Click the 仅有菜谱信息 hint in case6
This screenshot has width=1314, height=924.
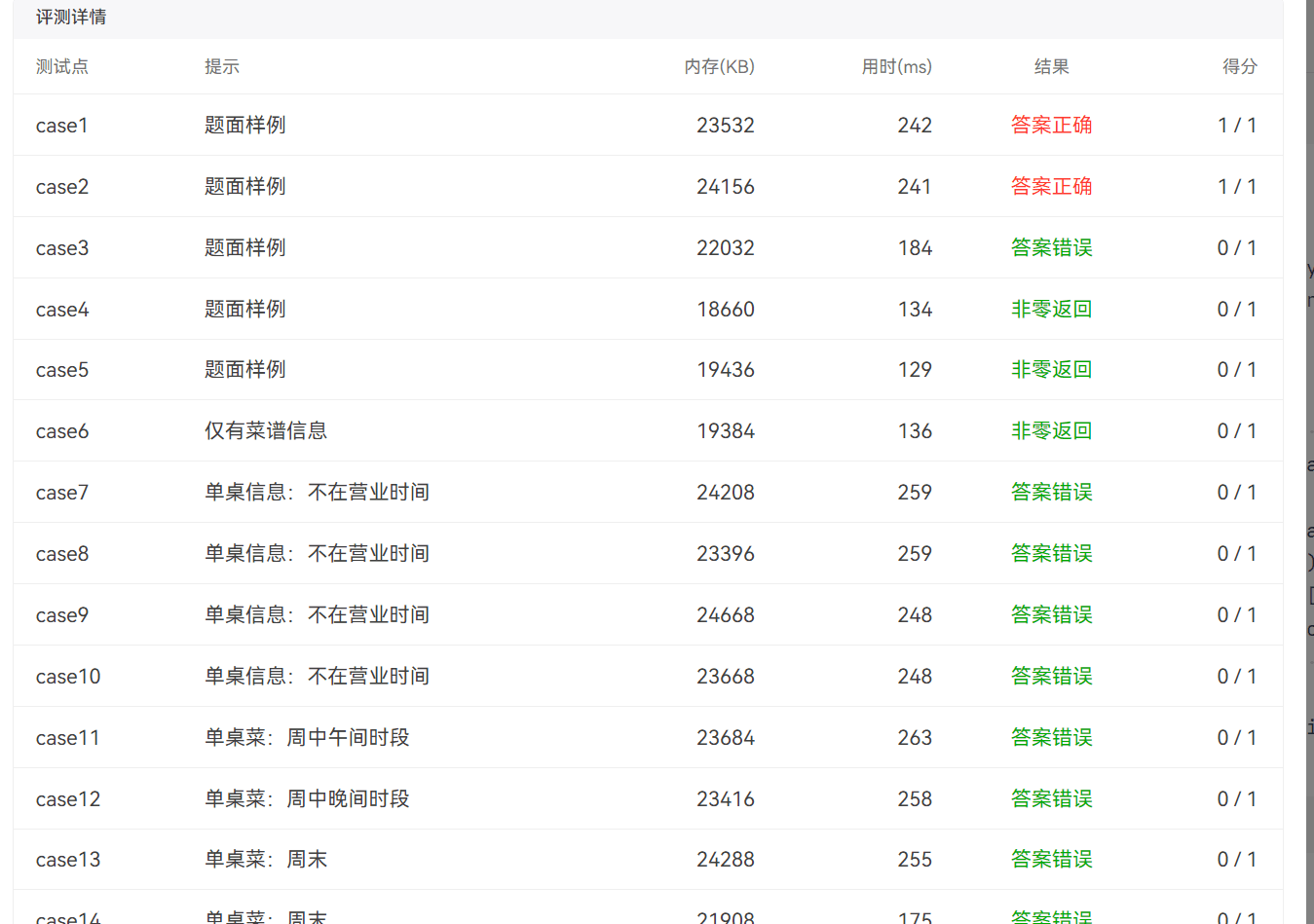click(265, 430)
